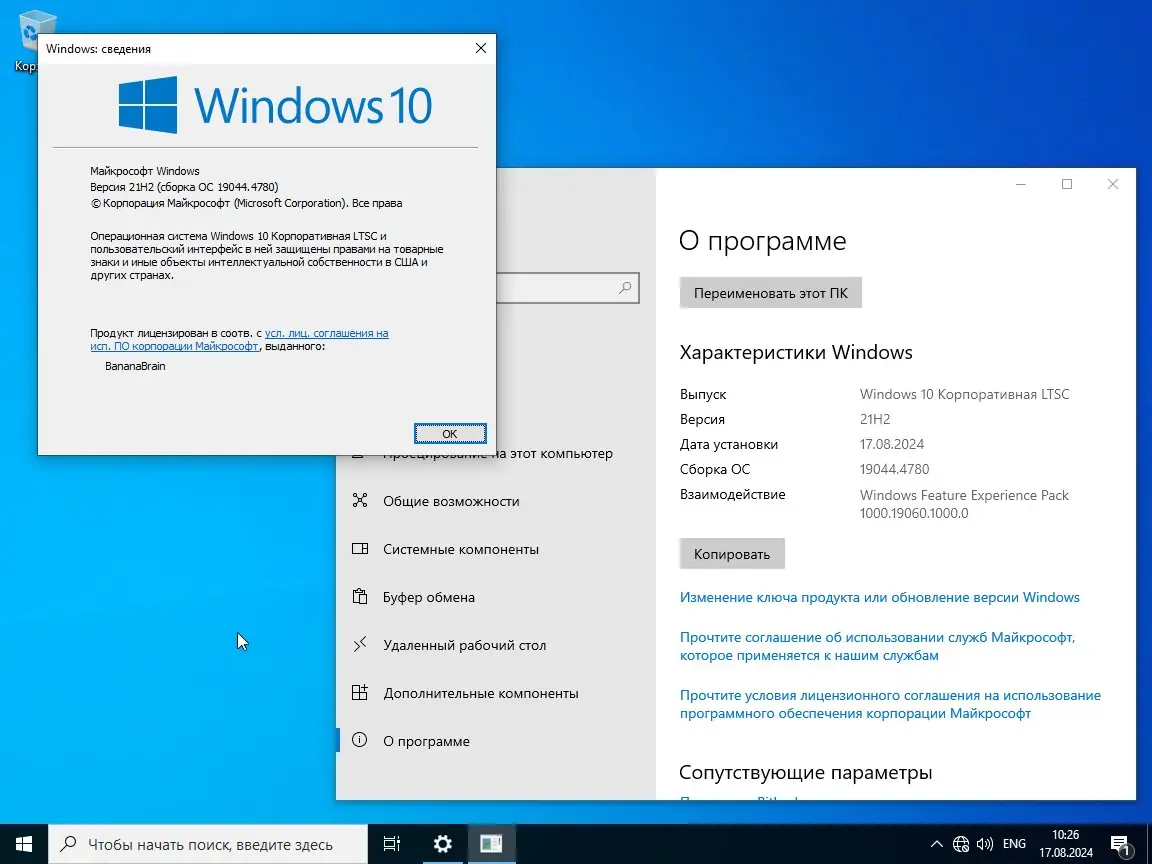Click the Системные компоненты icon
The height and width of the screenshot is (864, 1152).
pos(359,548)
